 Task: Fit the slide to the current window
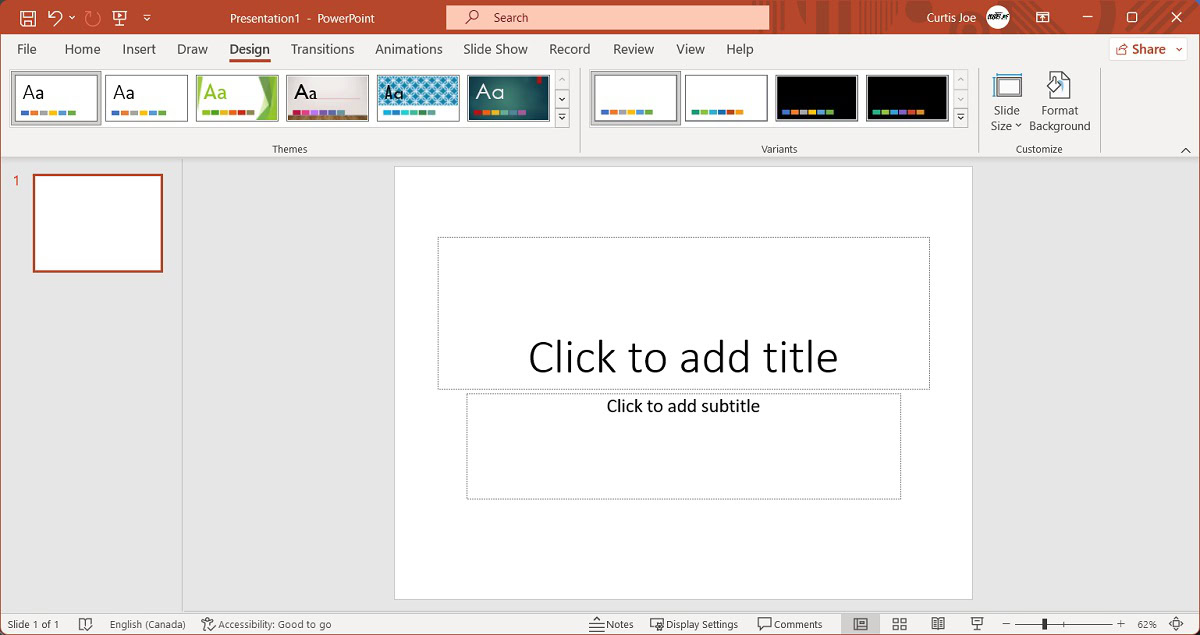tap(1176, 624)
